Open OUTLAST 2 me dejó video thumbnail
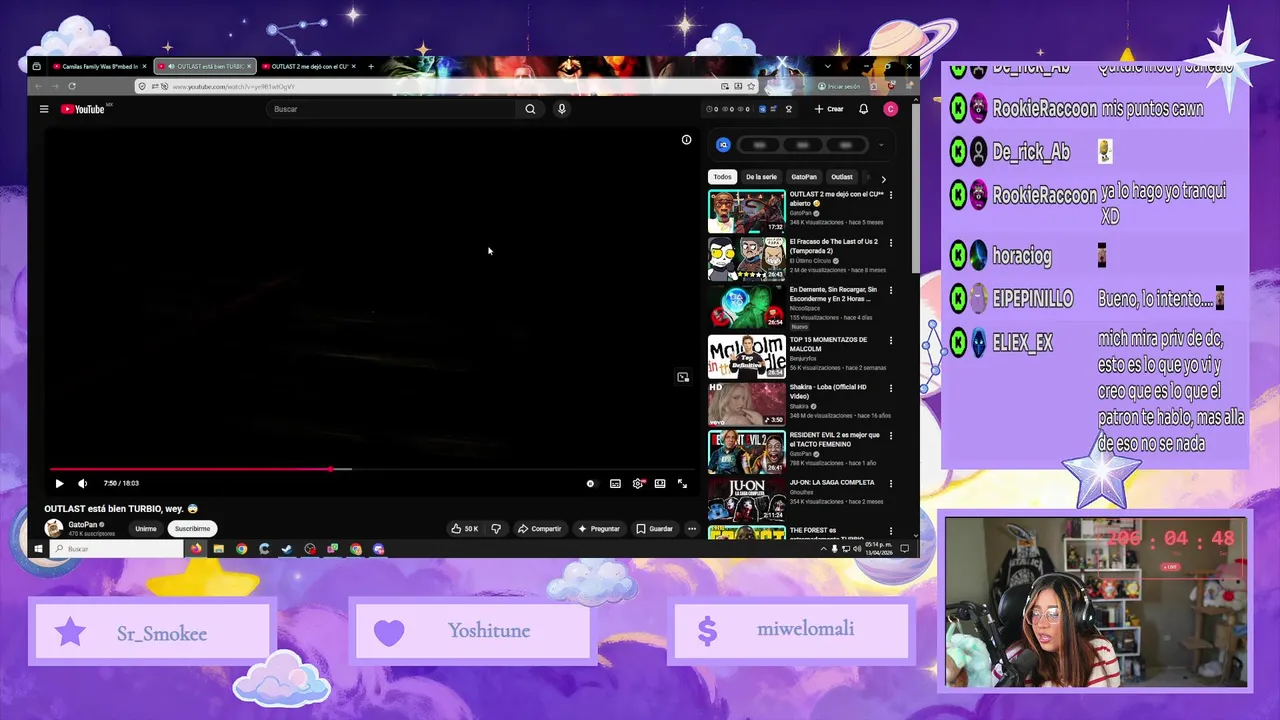 (x=747, y=211)
